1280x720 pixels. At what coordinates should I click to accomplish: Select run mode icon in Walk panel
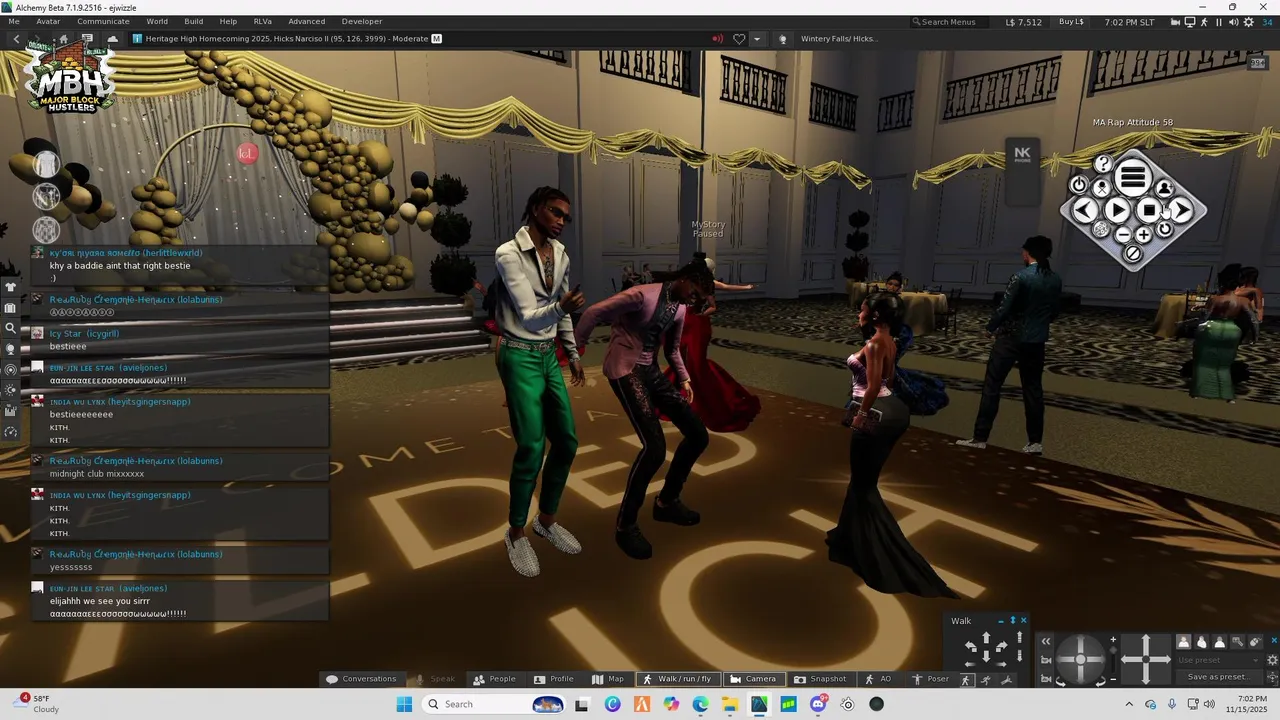click(x=986, y=680)
